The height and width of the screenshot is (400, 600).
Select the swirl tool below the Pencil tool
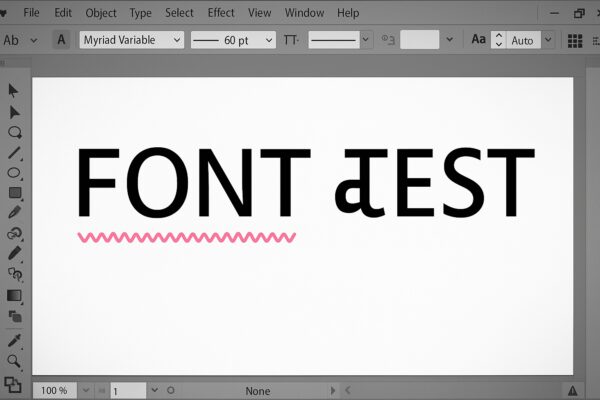pyautogui.click(x=15, y=233)
